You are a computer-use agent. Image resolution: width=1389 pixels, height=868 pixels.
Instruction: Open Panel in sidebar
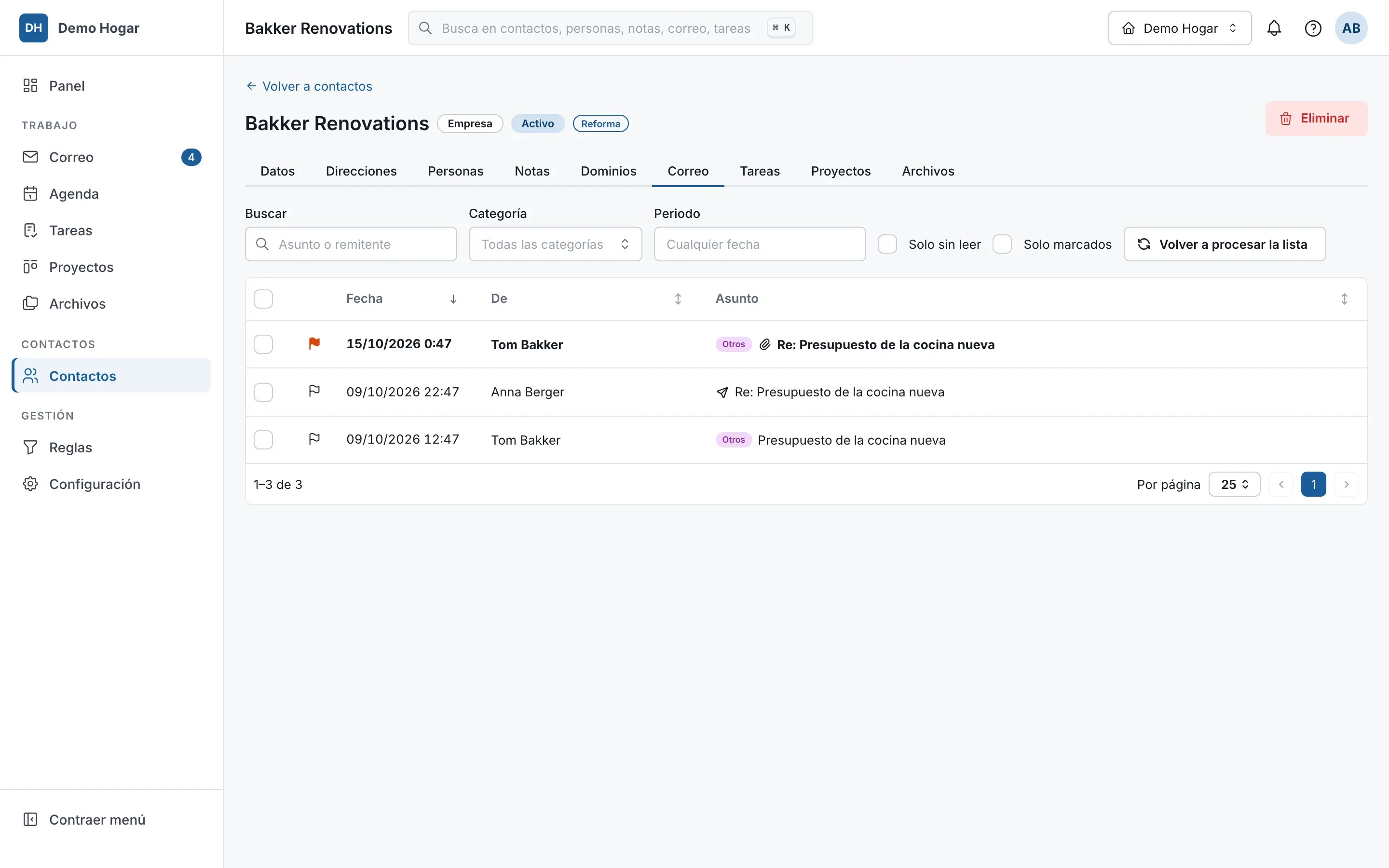click(x=111, y=85)
